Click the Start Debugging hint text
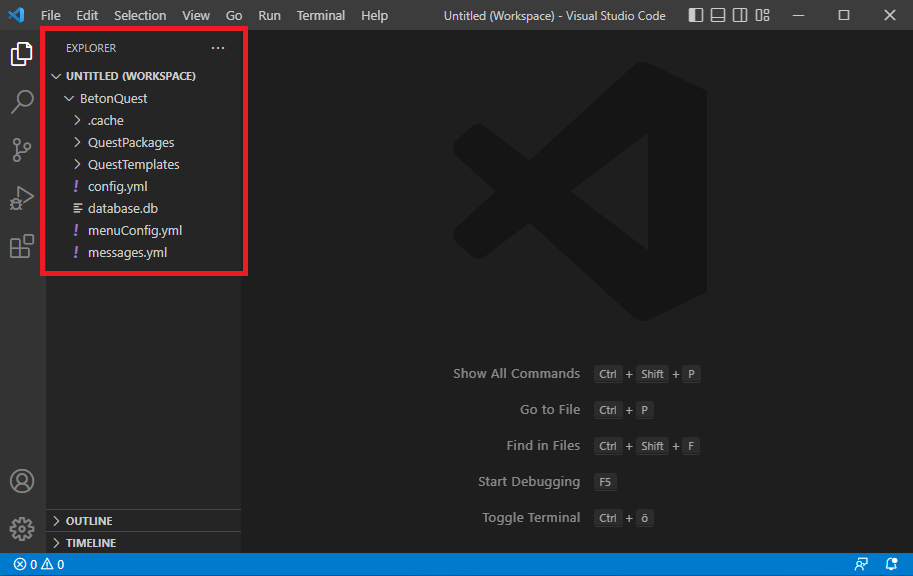The width and height of the screenshot is (913, 576). pyautogui.click(x=529, y=482)
